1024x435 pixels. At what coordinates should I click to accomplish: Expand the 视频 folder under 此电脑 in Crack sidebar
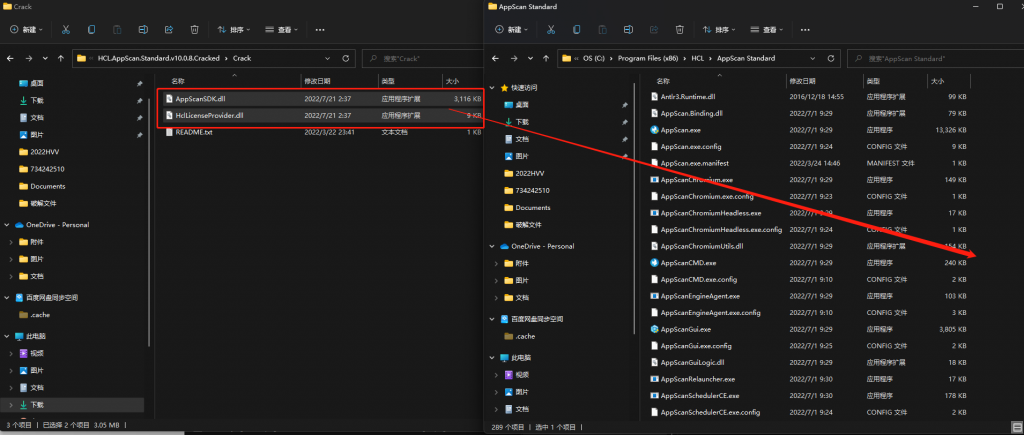(11, 354)
